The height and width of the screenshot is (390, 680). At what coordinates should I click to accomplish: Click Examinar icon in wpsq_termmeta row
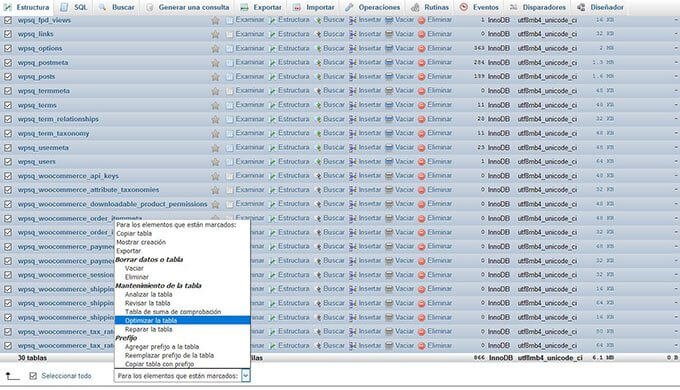click(229, 91)
